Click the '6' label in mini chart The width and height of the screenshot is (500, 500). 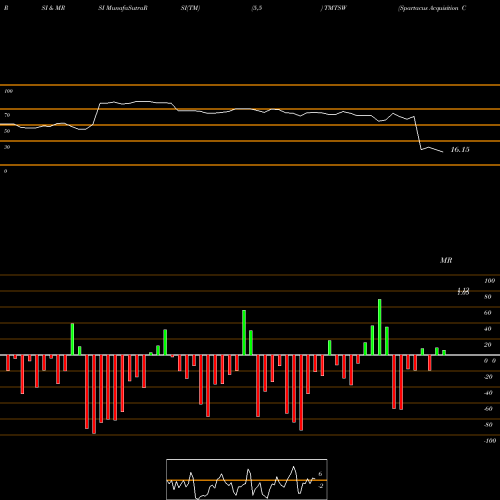[320, 474]
